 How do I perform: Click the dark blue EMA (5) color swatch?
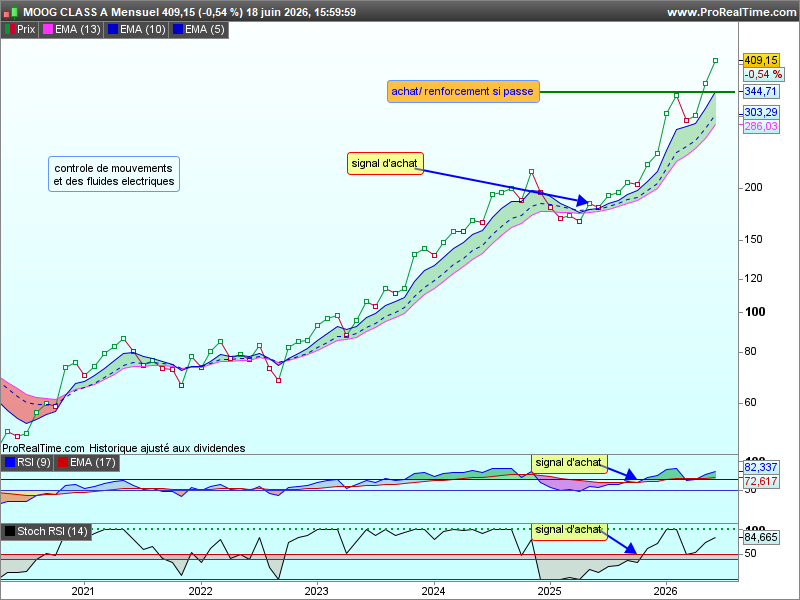pyautogui.click(x=178, y=30)
